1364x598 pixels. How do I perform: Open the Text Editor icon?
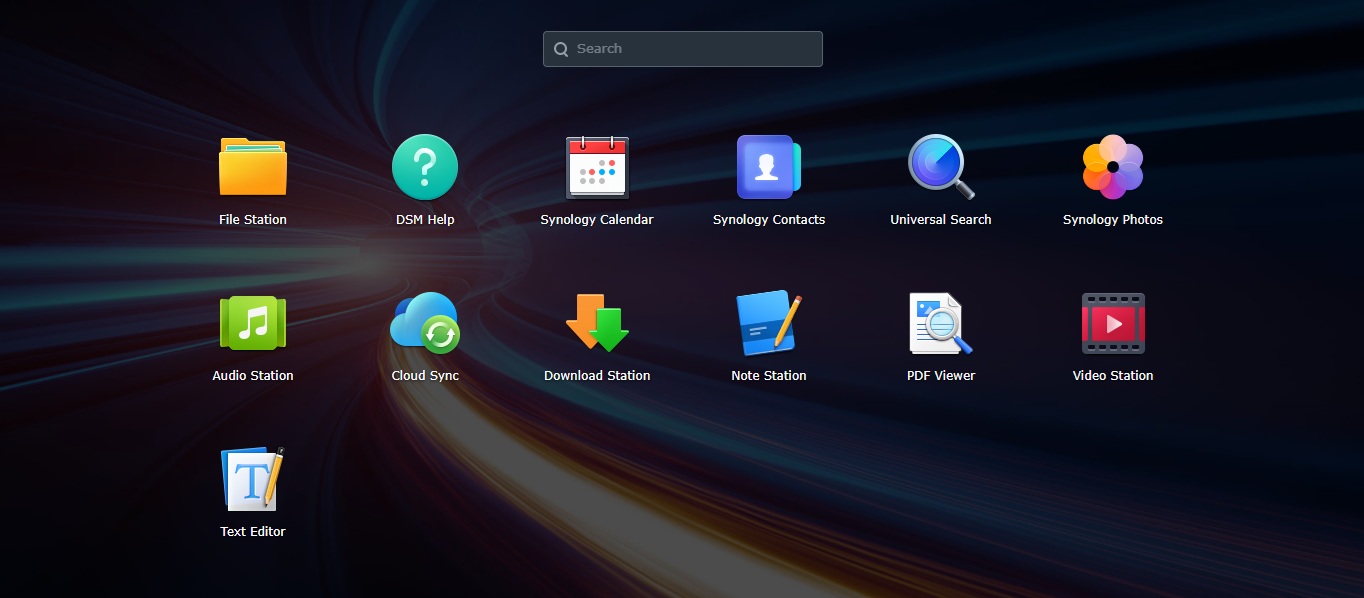tap(253, 479)
